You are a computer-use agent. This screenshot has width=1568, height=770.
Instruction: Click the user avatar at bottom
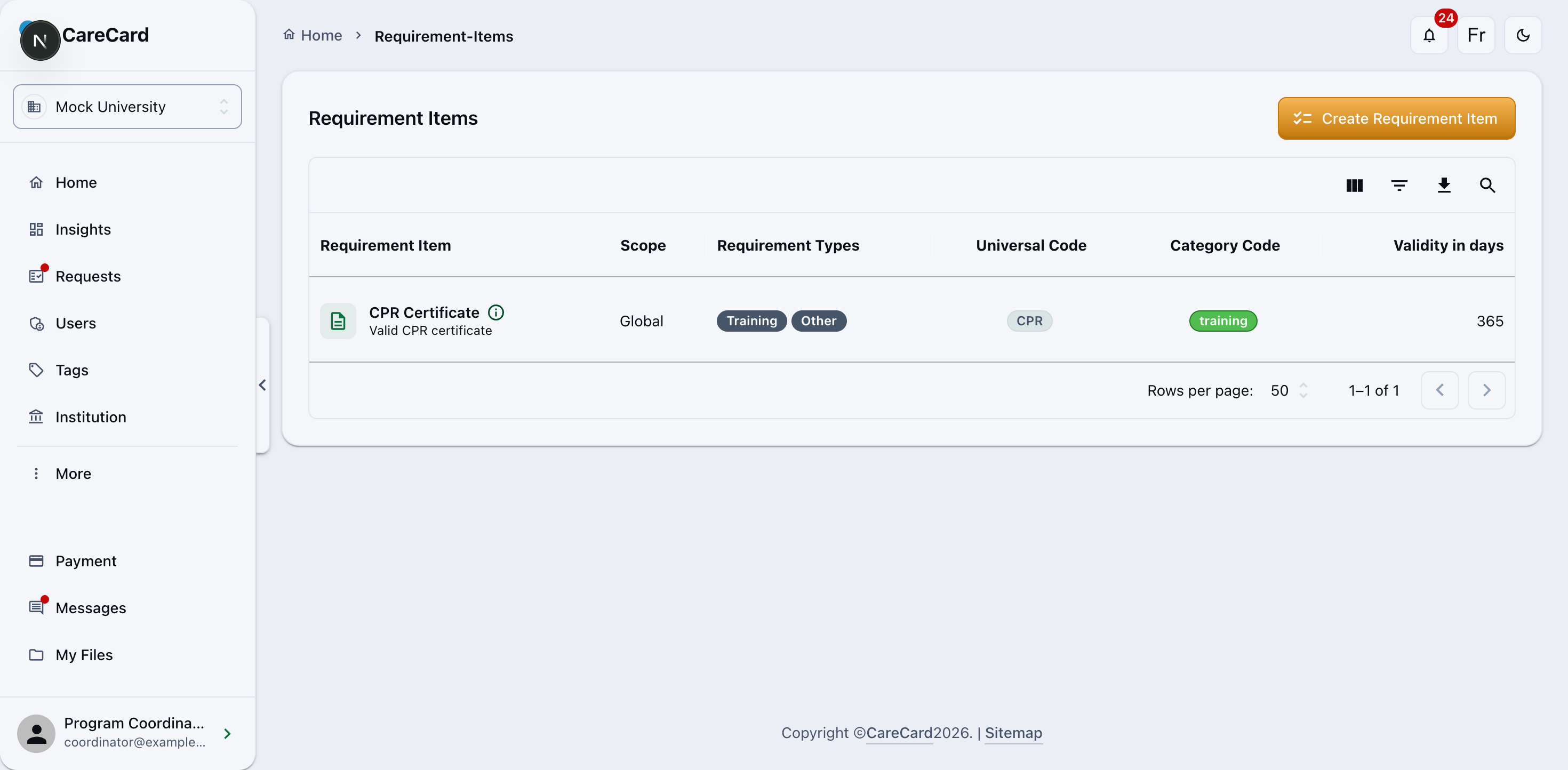coord(36,734)
